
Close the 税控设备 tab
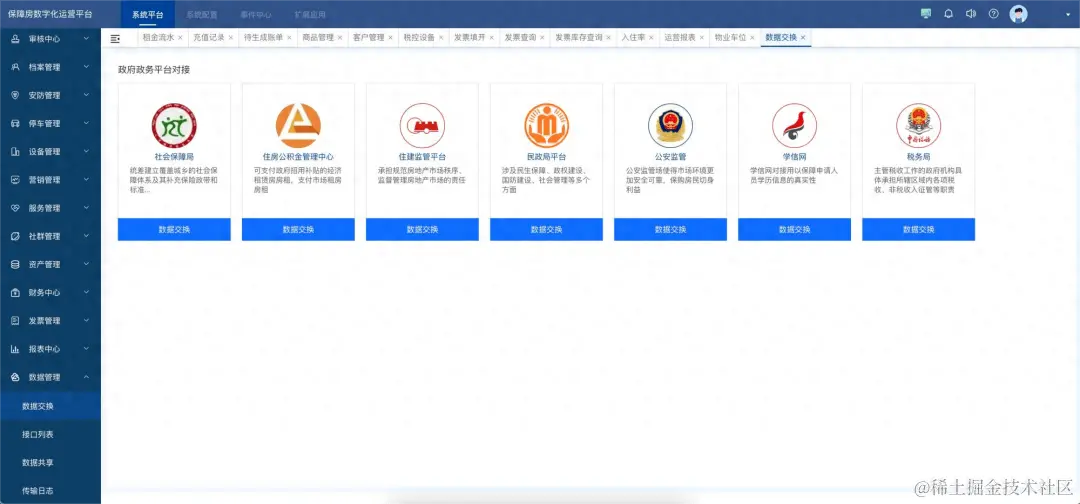tap(442, 38)
